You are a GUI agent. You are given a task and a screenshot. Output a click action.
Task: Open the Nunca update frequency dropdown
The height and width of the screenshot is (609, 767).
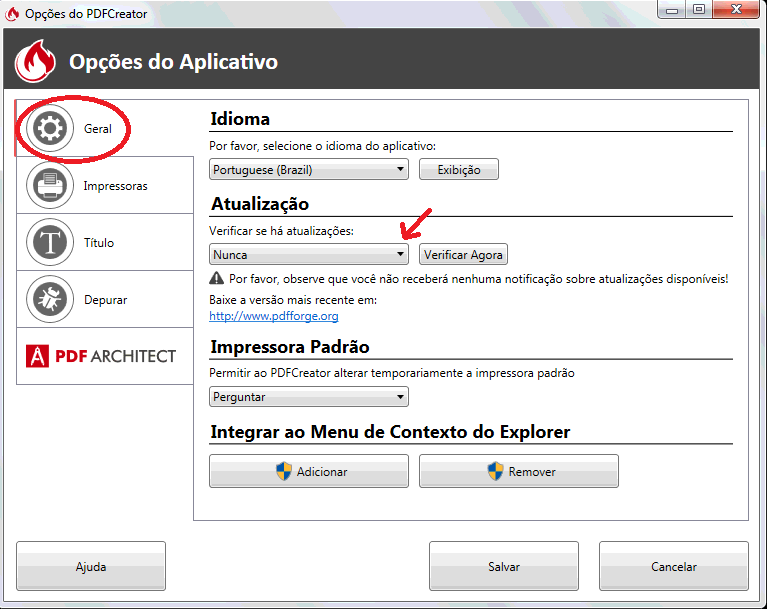click(309, 254)
